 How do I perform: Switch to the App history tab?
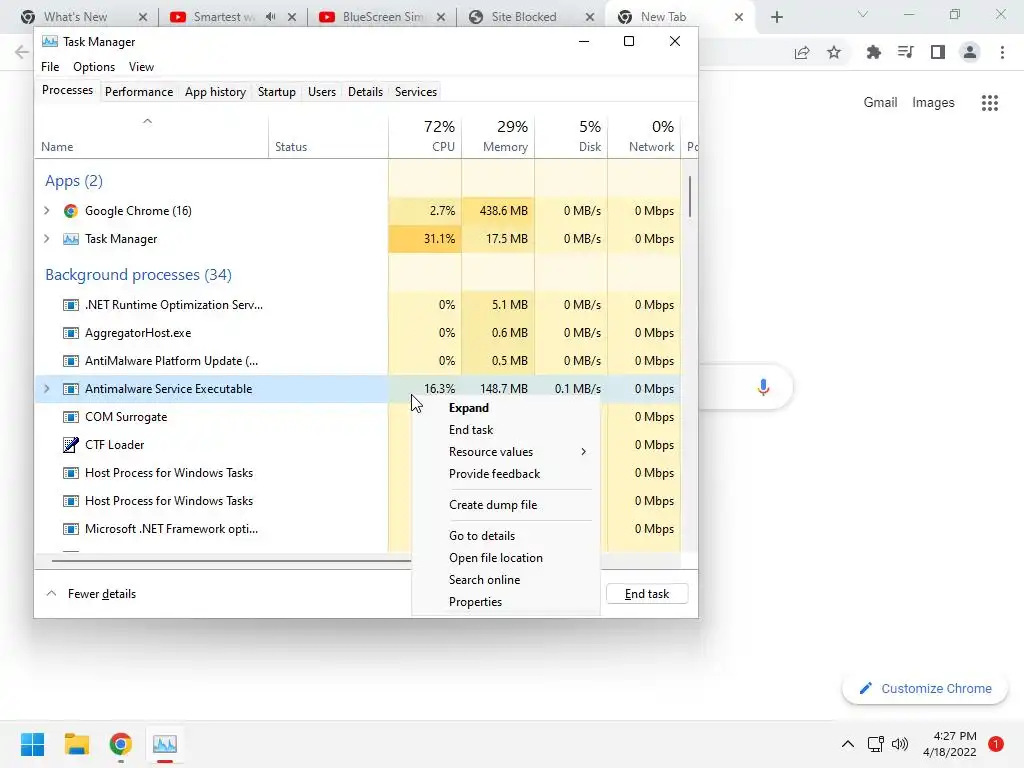click(216, 92)
